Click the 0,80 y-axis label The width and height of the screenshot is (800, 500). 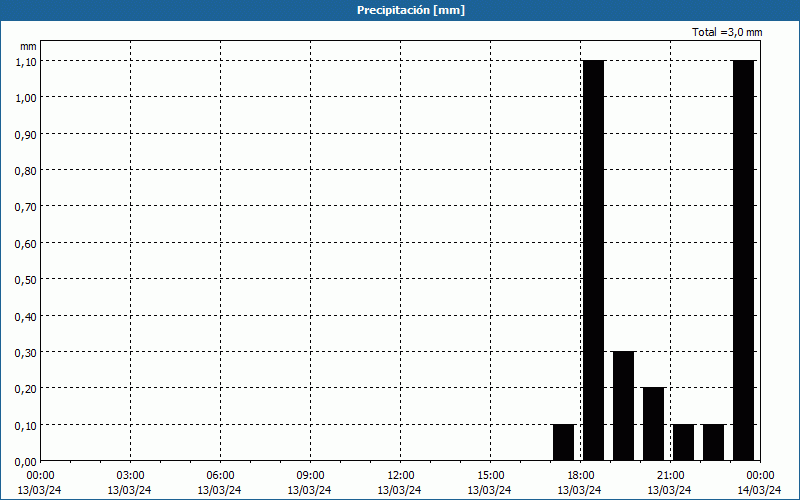(x=26, y=170)
